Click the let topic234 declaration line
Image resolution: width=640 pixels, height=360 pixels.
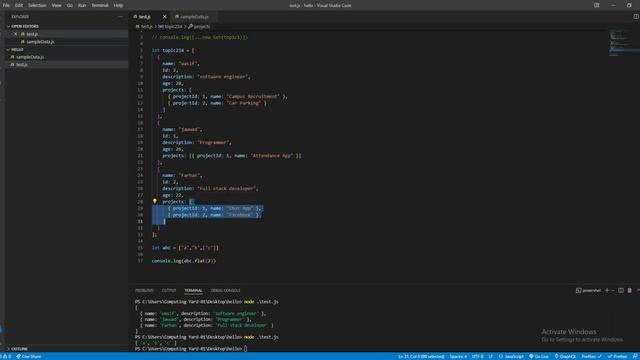[173, 50]
